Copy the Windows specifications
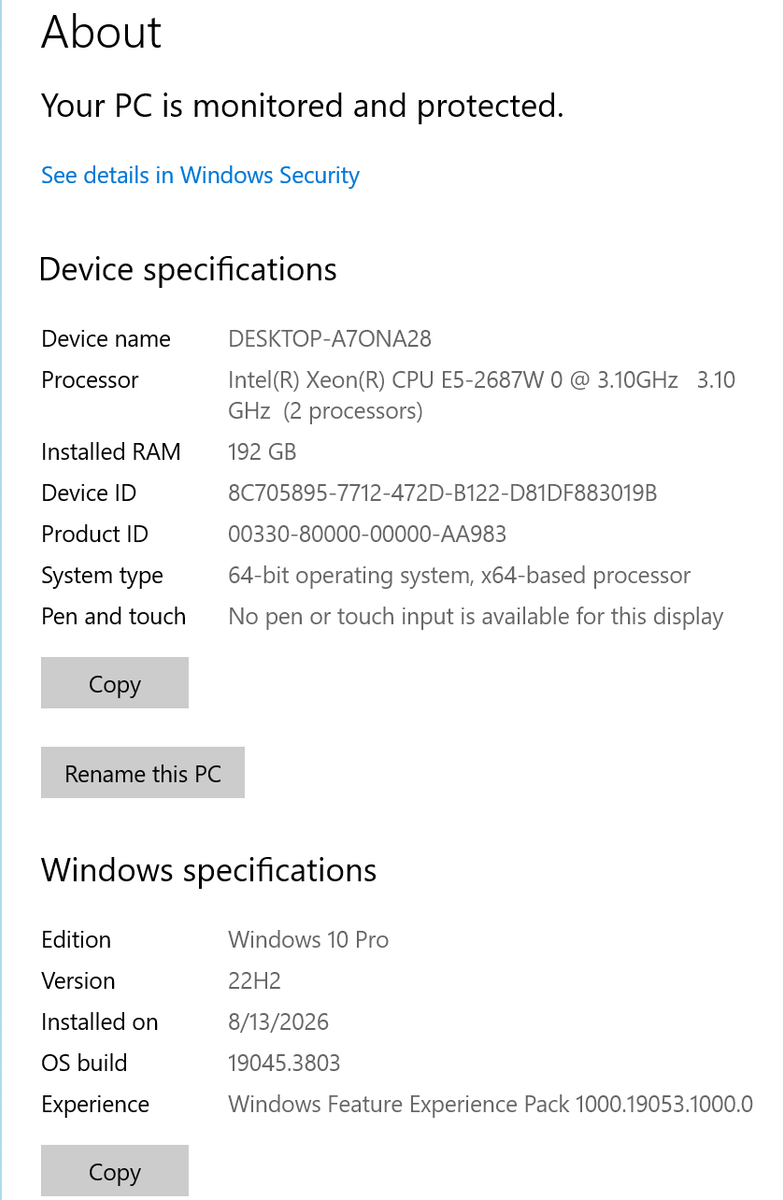Viewport: 783px width, 1200px height. (x=115, y=1171)
